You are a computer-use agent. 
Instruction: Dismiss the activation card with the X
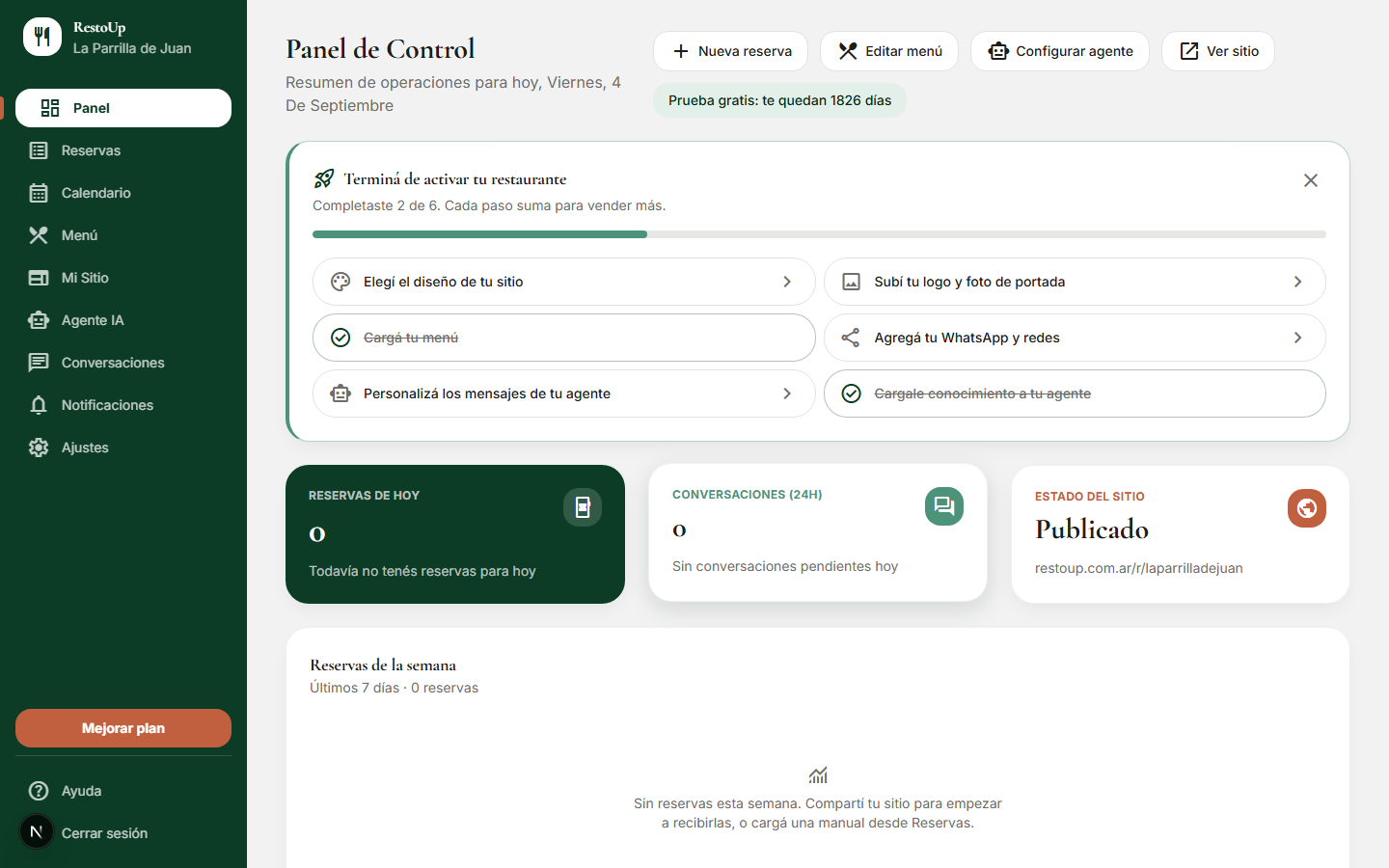pyautogui.click(x=1311, y=180)
